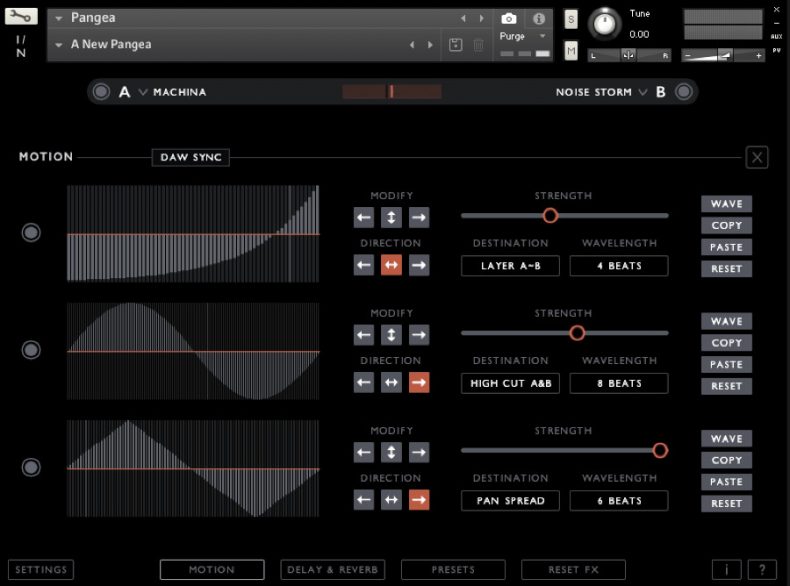Viewport: 790px width, 586px height.
Task: Click the trash delete icon in header
Action: (x=479, y=45)
